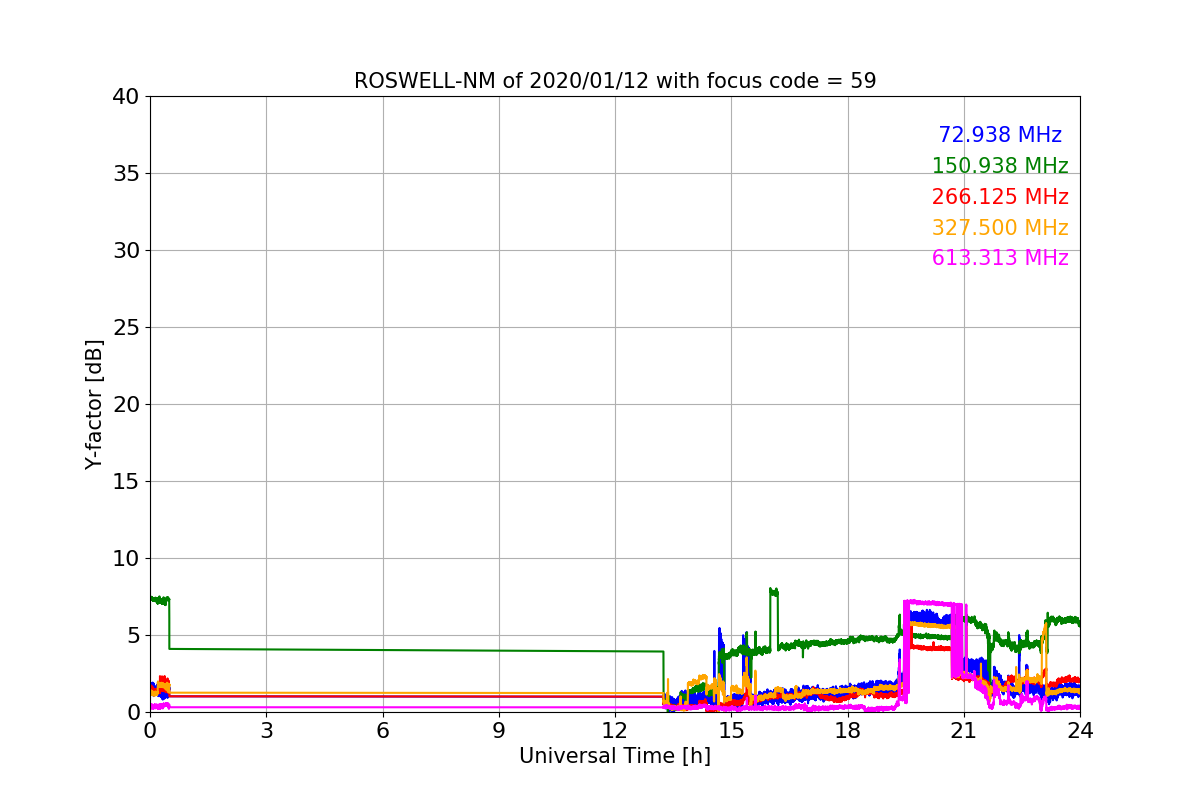Click x-axis tick label 3
This screenshot has height=800, width=1200.
(266, 730)
